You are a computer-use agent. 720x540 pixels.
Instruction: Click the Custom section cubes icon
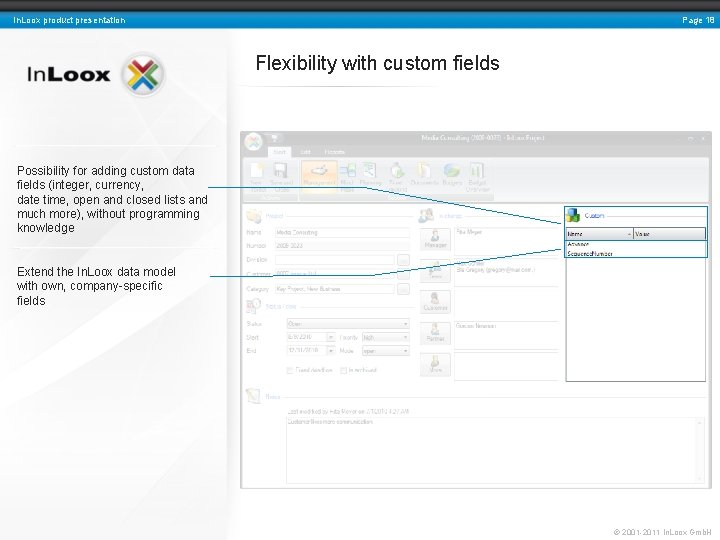573,215
